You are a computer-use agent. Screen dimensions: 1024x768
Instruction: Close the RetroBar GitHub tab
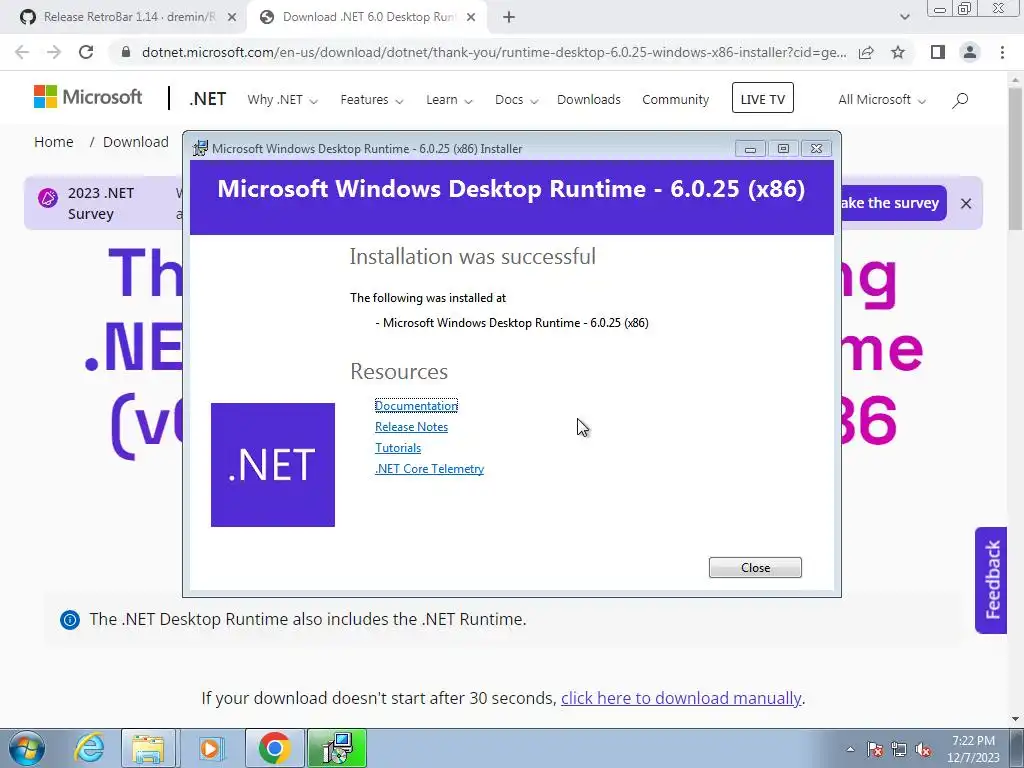231,17
